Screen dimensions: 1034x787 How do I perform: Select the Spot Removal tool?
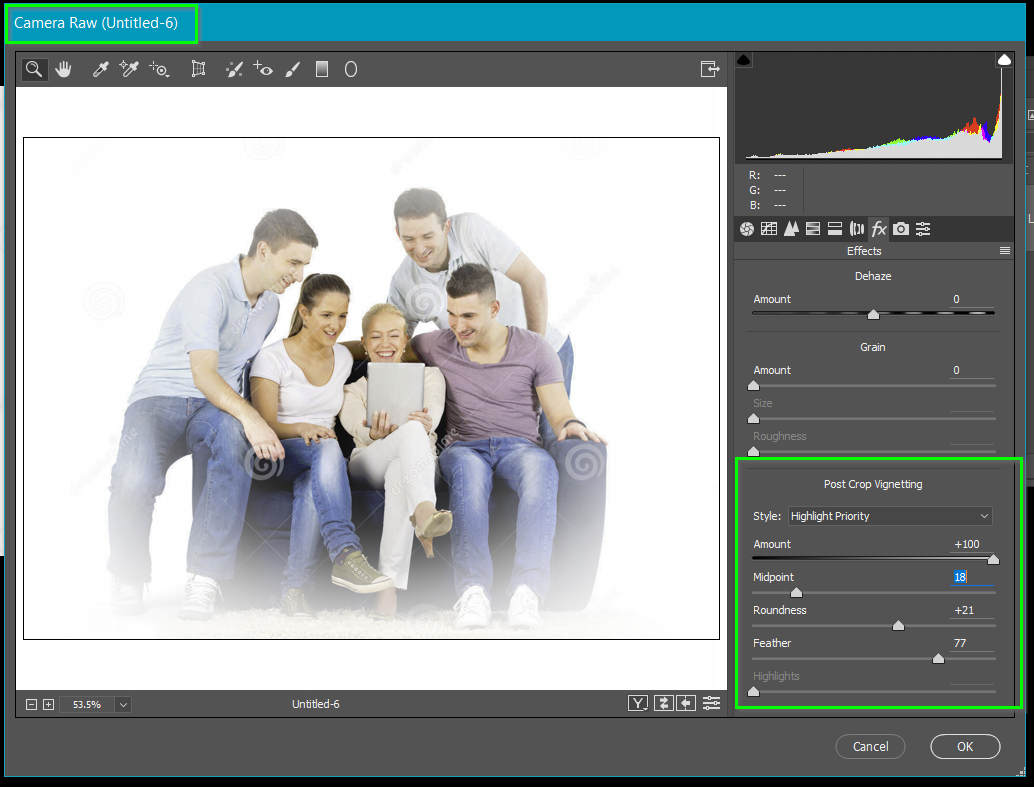coord(234,68)
